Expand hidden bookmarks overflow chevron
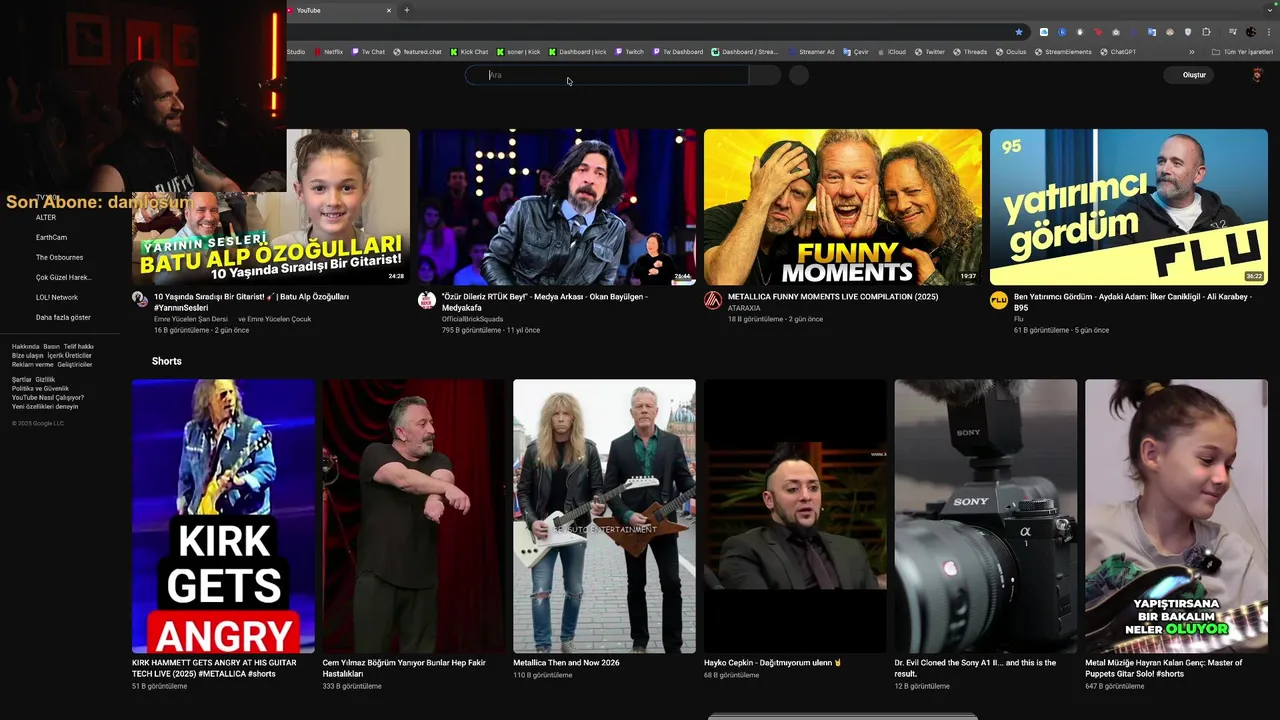 (x=1191, y=52)
